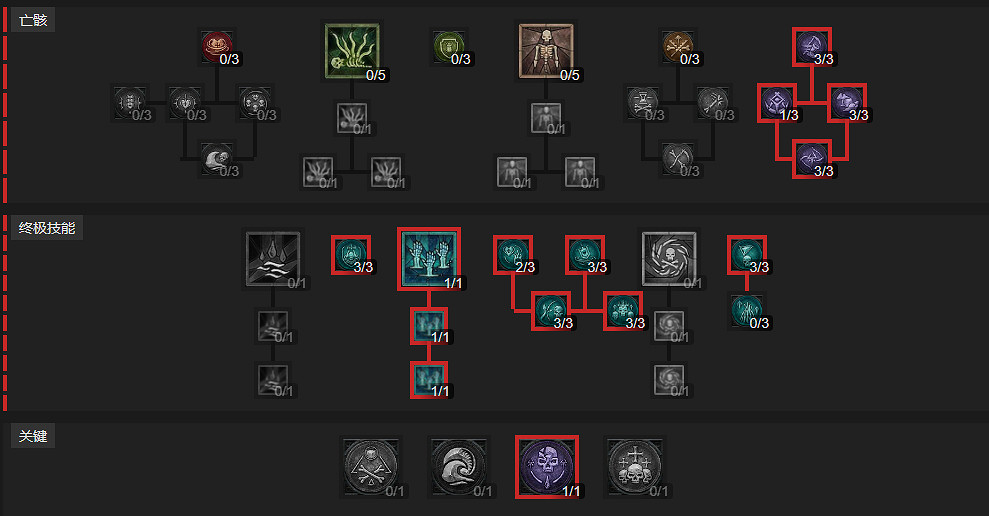989x516 pixels.
Task: Click the skull vortex Bone Storm skill 0/1
Action: click(x=669, y=259)
